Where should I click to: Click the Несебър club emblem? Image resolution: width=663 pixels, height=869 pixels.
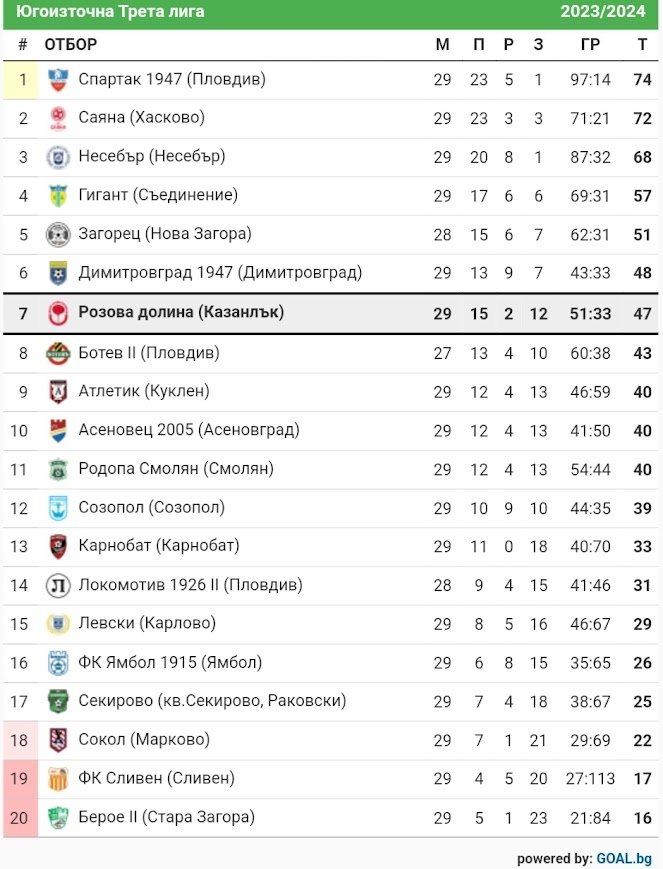click(x=58, y=157)
